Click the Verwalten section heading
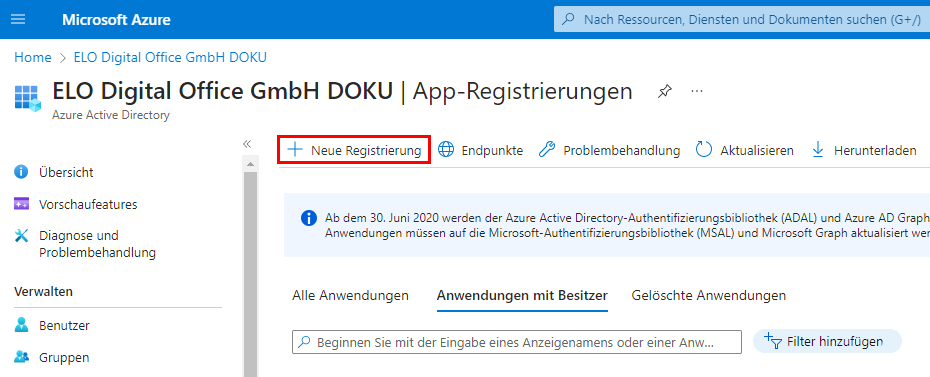Viewport: 930px width, 377px height. click(x=43, y=292)
